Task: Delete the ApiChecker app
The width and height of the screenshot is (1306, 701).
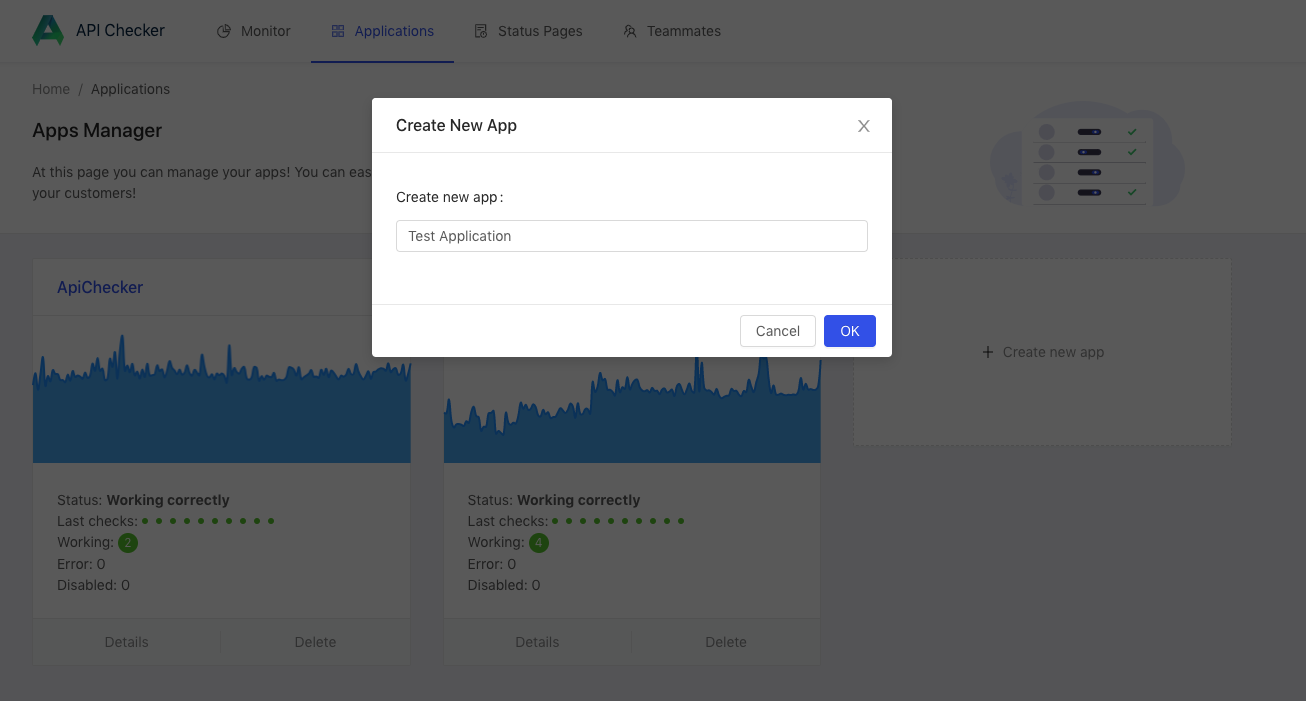Action: 315,642
